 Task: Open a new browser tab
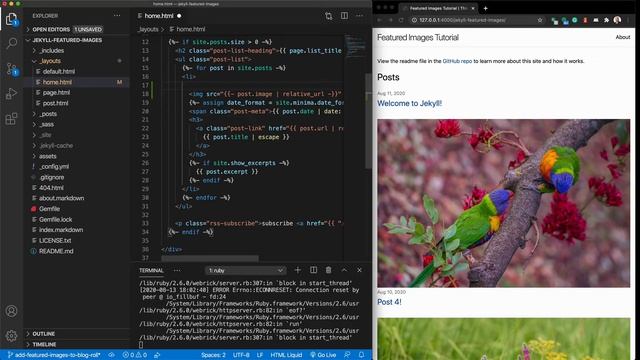[485, 8]
